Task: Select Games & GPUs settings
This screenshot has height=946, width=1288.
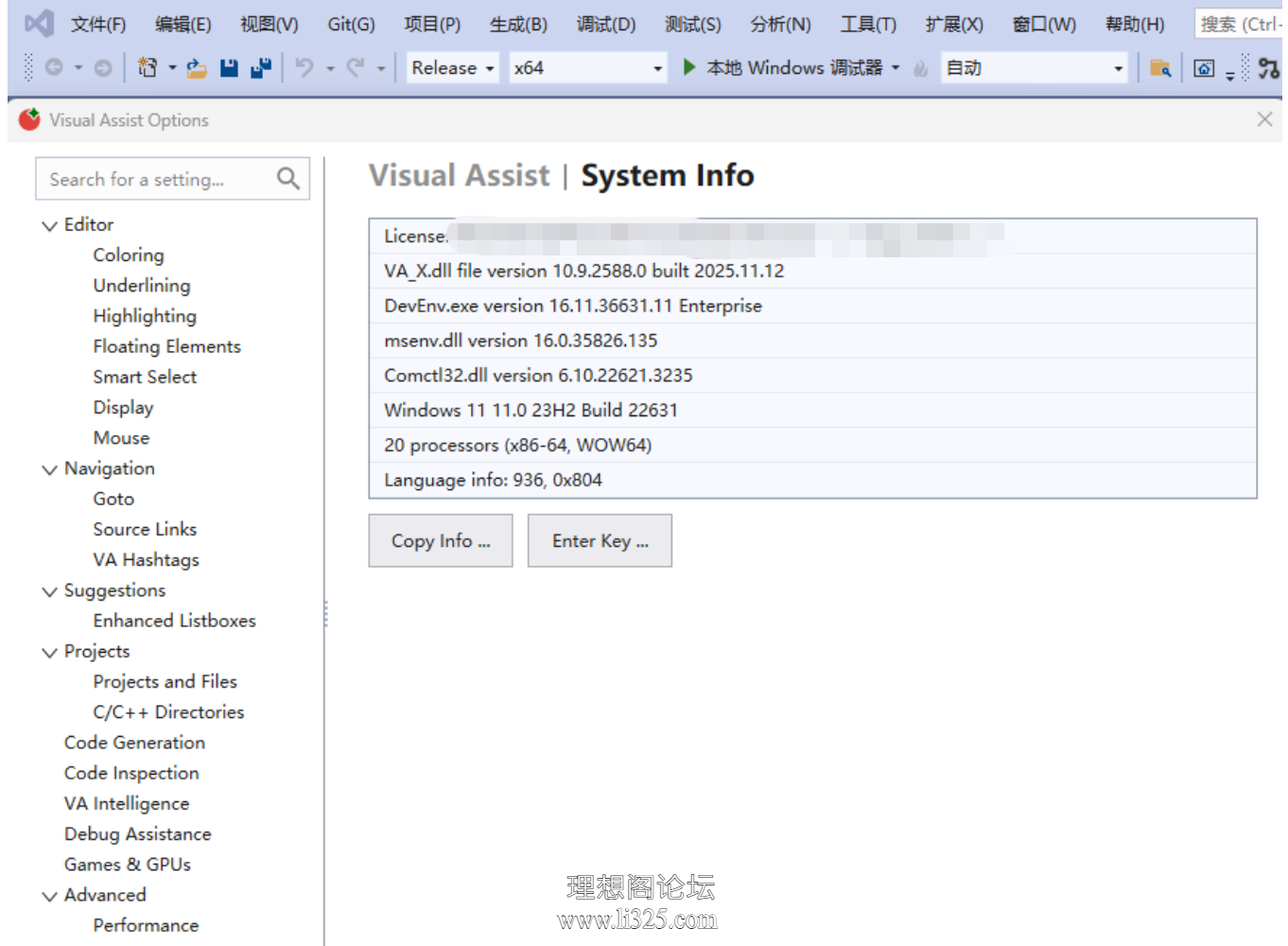Action: click(x=128, y=865)
